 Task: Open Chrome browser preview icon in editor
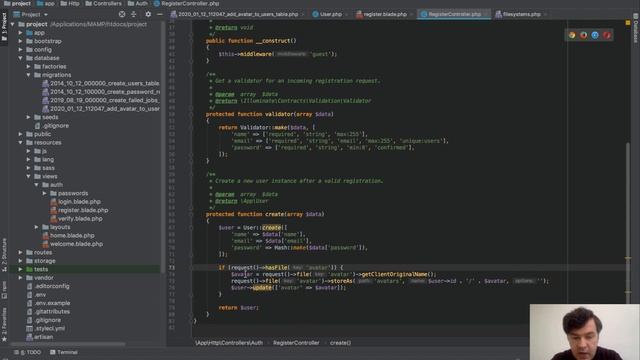click(572, 35)
